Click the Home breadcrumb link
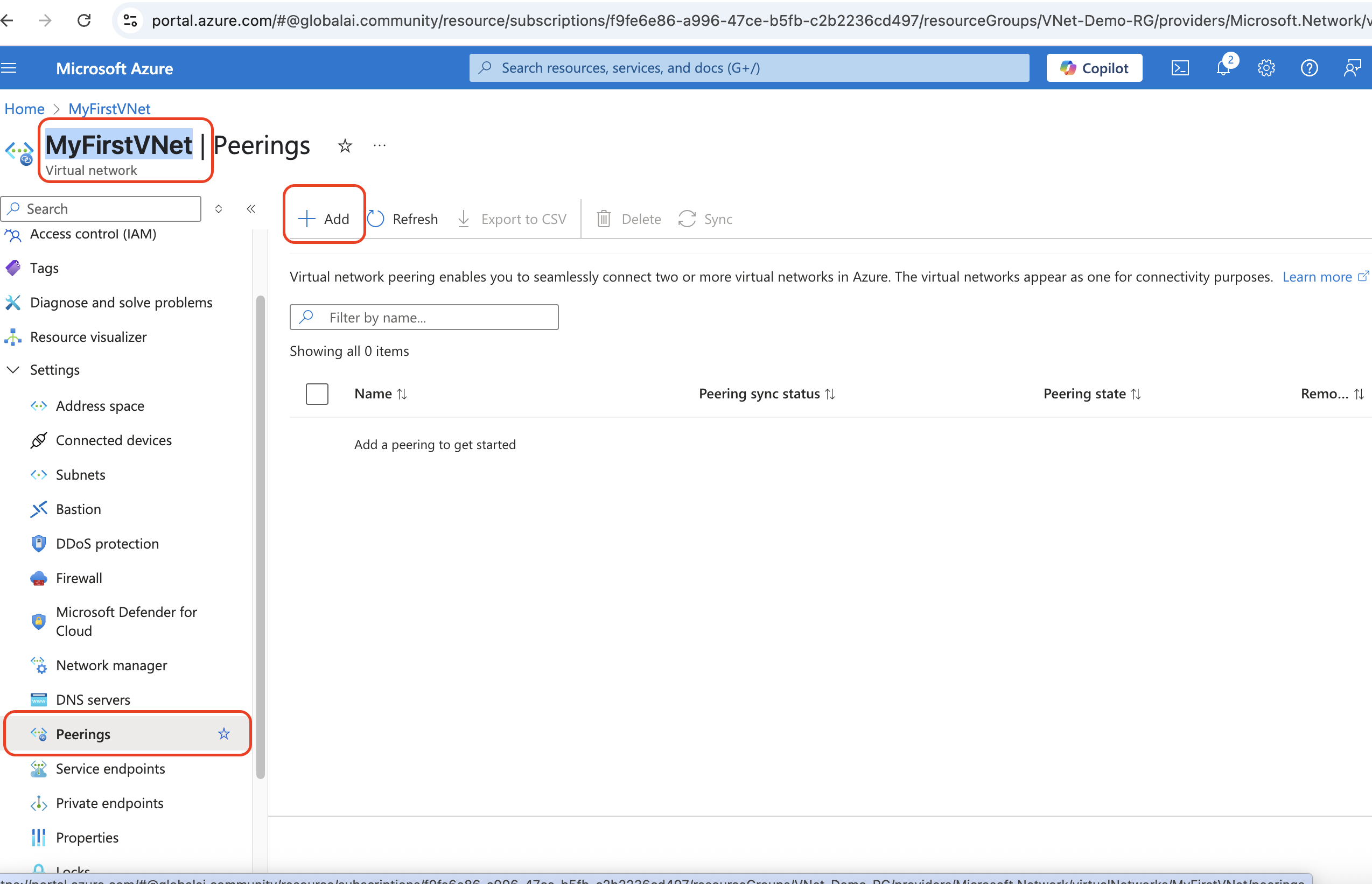1372x884 pixels. tap(24, 109)
